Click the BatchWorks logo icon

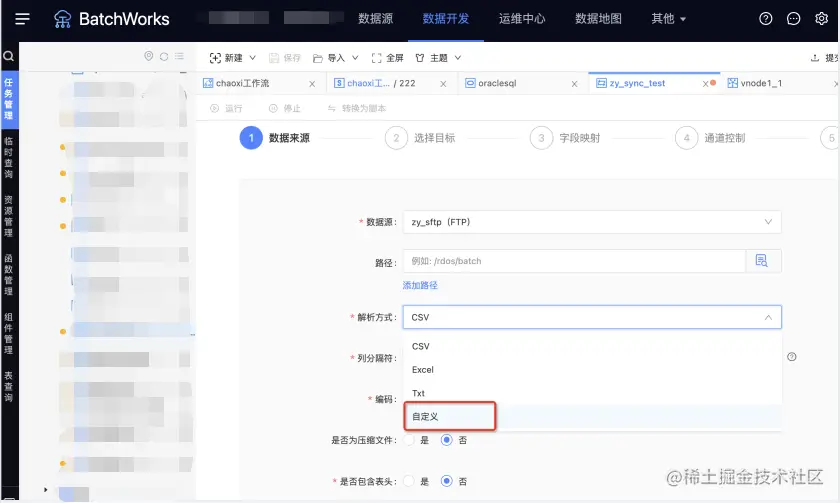(63, 19)
